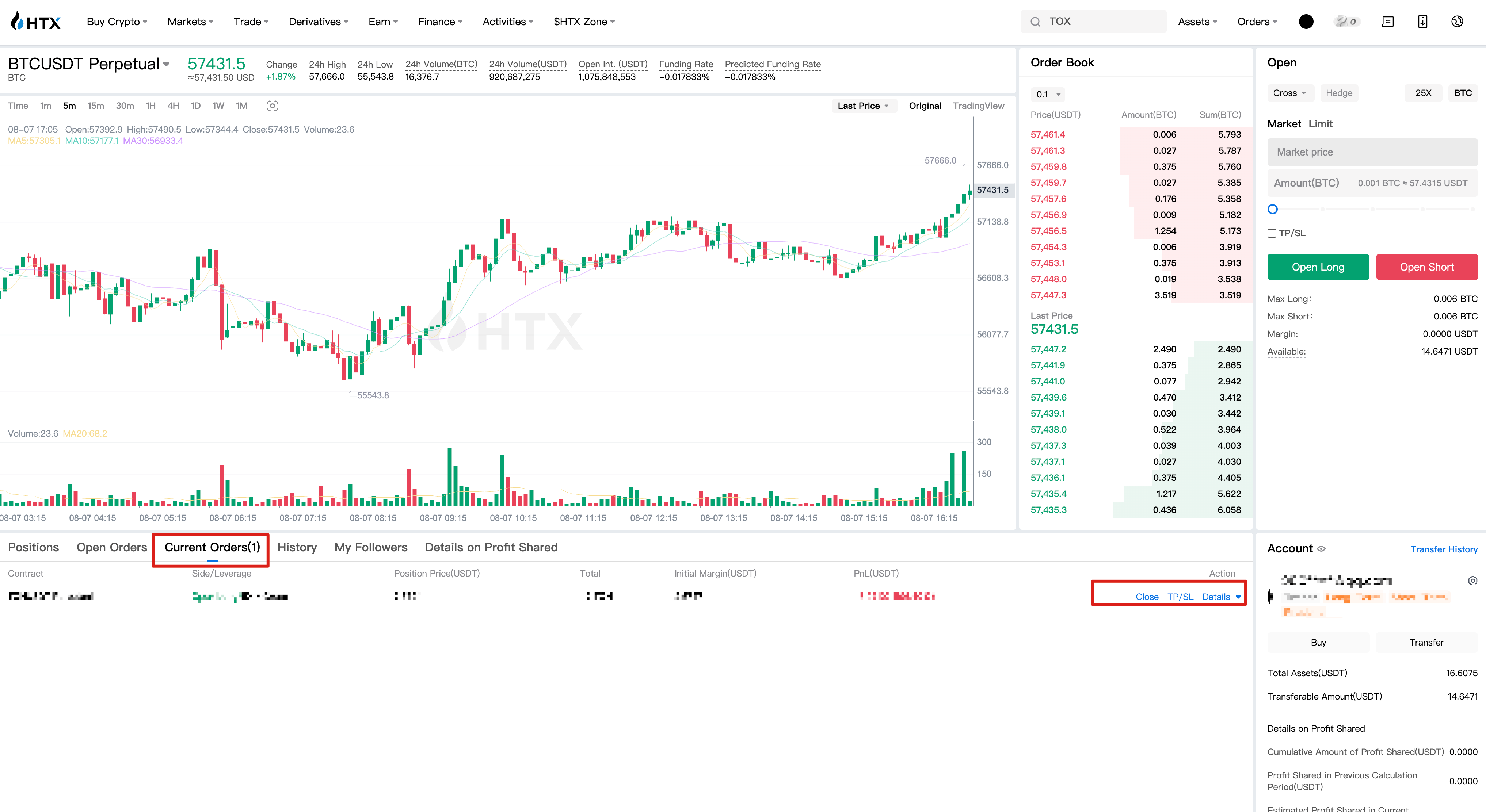
Task: Click the Open Short button
Action: [1426, 267]
